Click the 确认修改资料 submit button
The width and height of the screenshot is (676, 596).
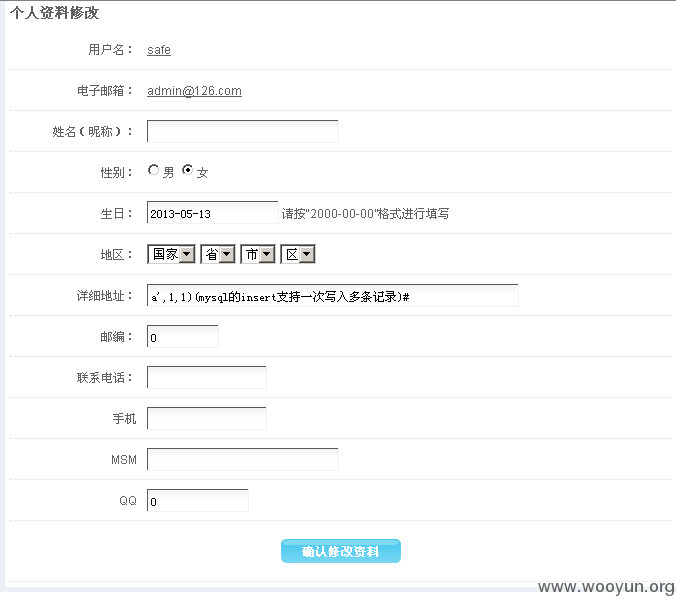tap(341, 551)
